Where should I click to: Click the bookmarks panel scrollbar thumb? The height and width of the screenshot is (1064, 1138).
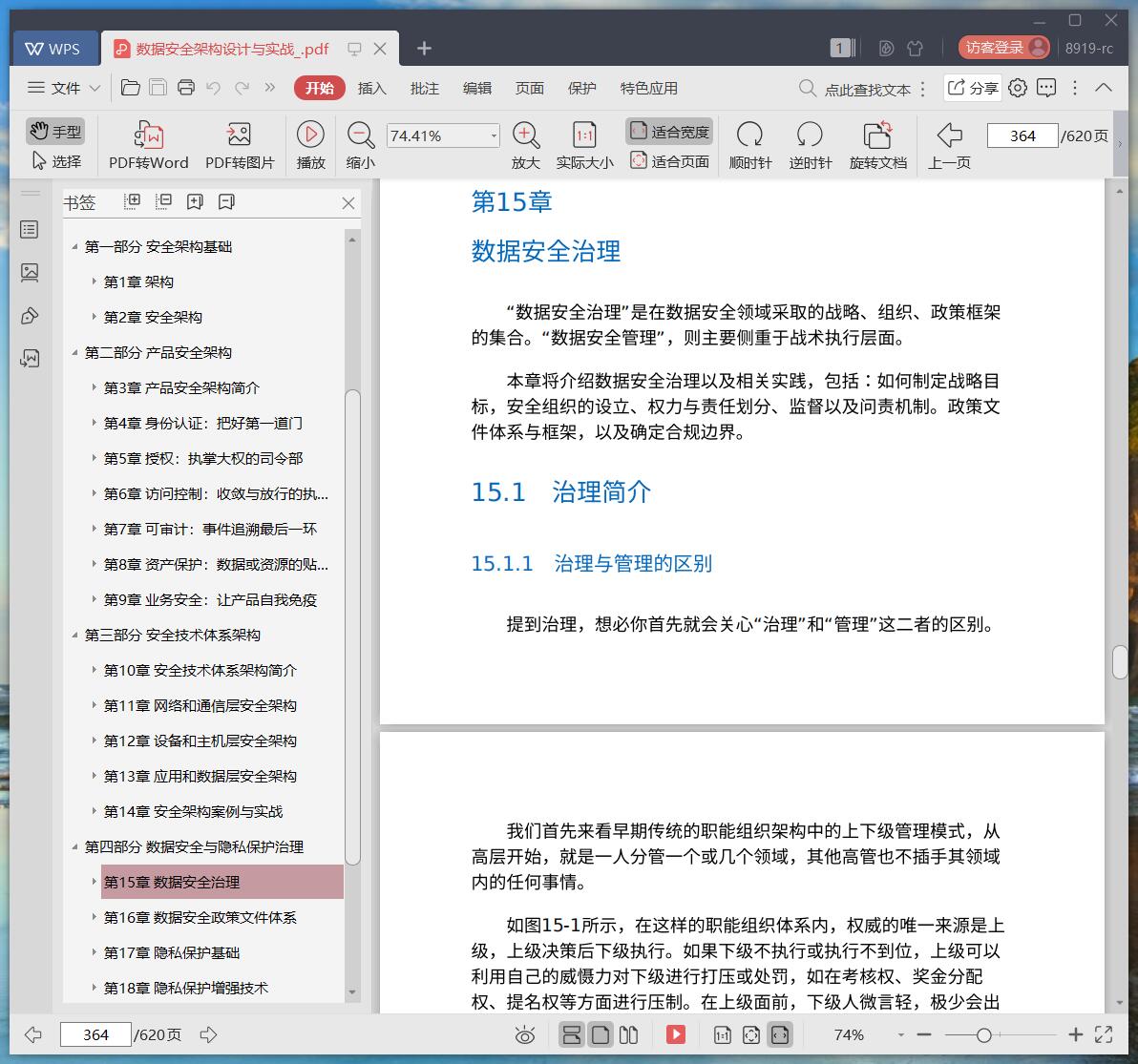point(352,627)
